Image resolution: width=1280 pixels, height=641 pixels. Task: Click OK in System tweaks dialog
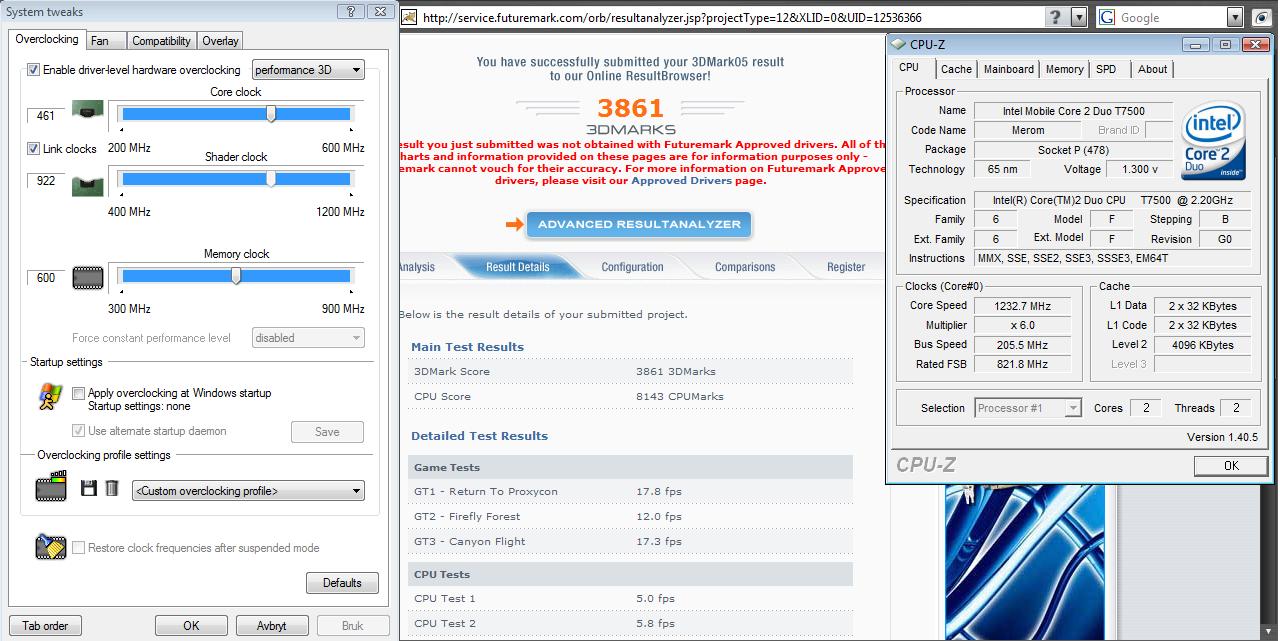tap(191, 626)
